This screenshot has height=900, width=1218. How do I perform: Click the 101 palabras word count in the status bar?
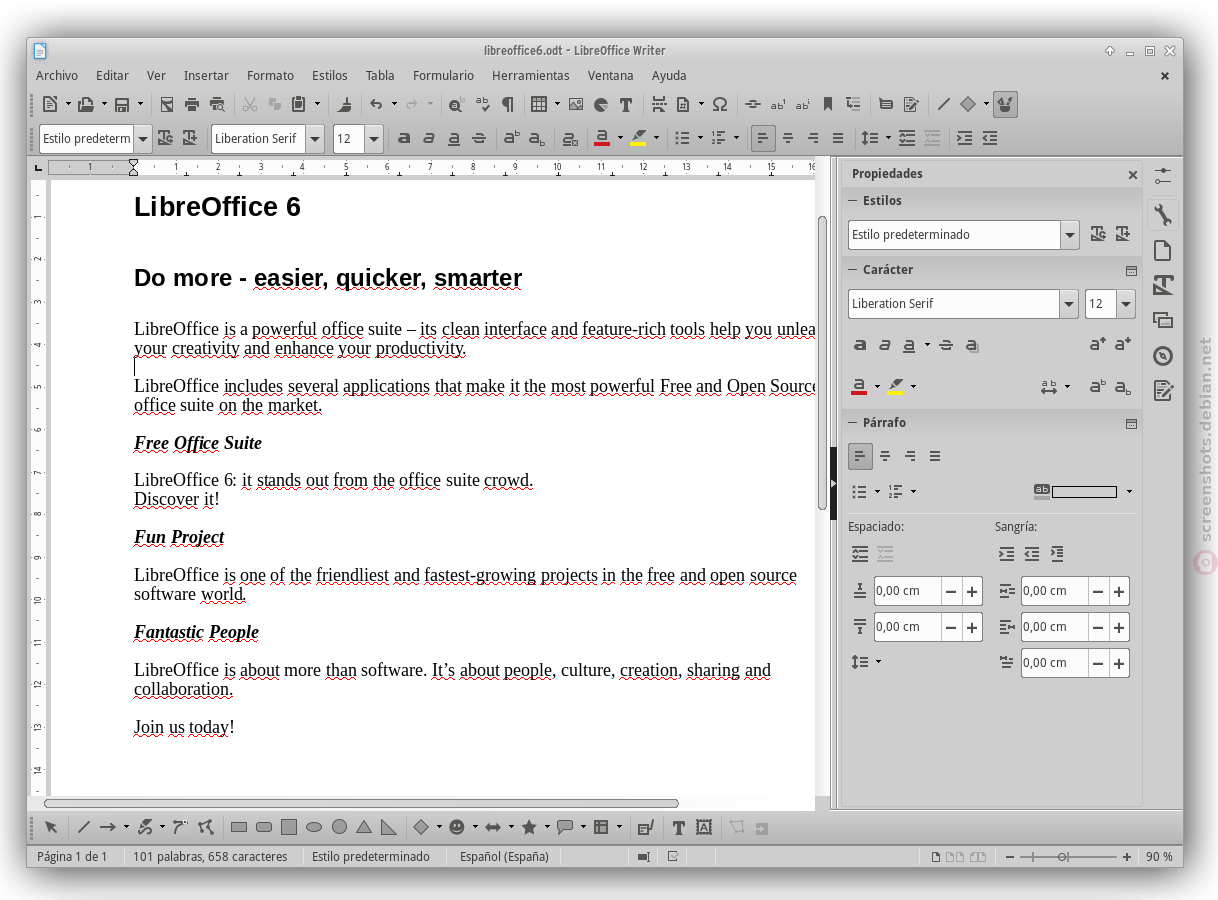pos(210,857)
